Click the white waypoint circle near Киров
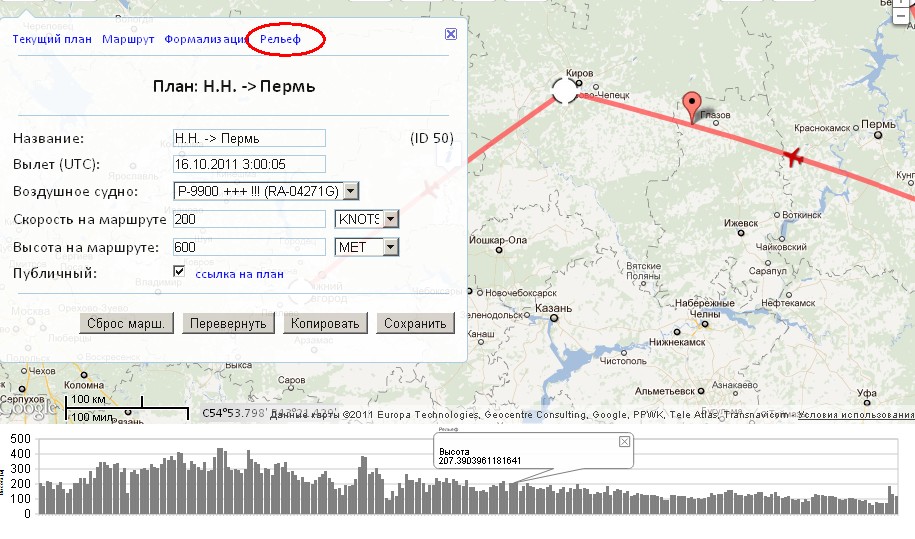This screenshot has height=539, width=915. [565, 91]
